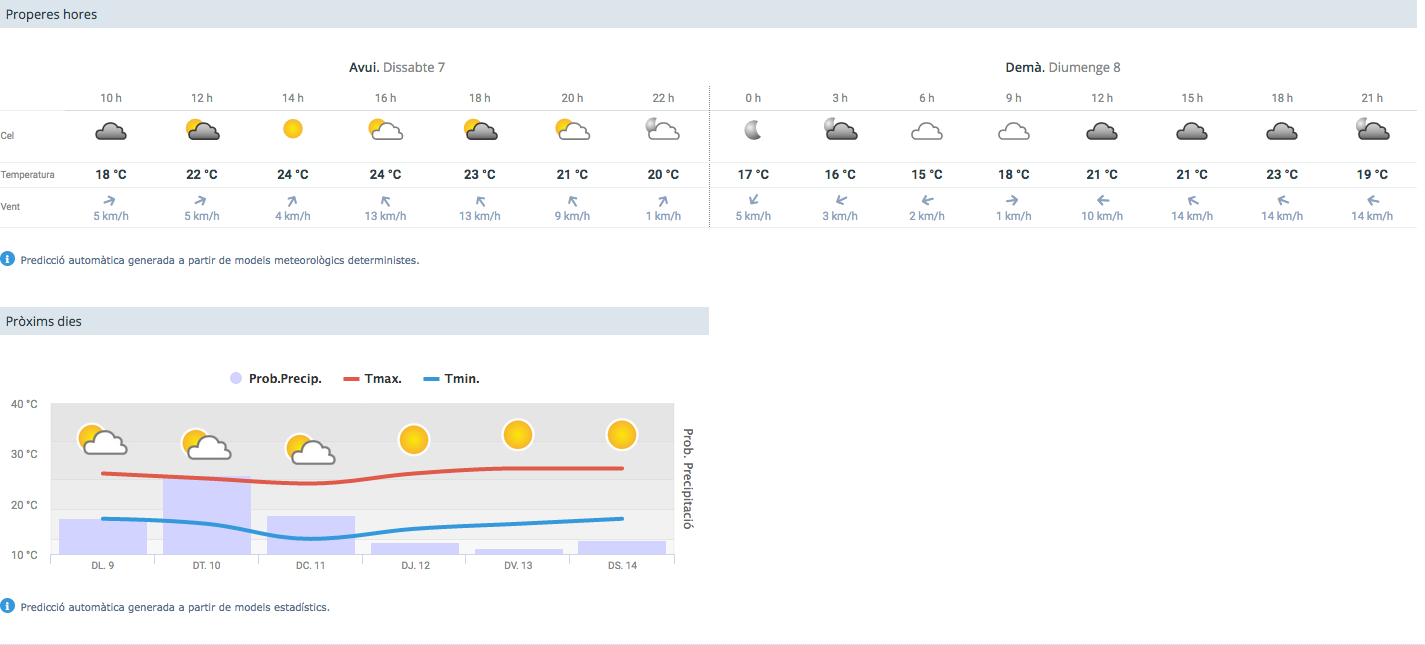
Task: Hide the Tmin. series via the legend
Action: pyautogui.click(x=452, y=379)
